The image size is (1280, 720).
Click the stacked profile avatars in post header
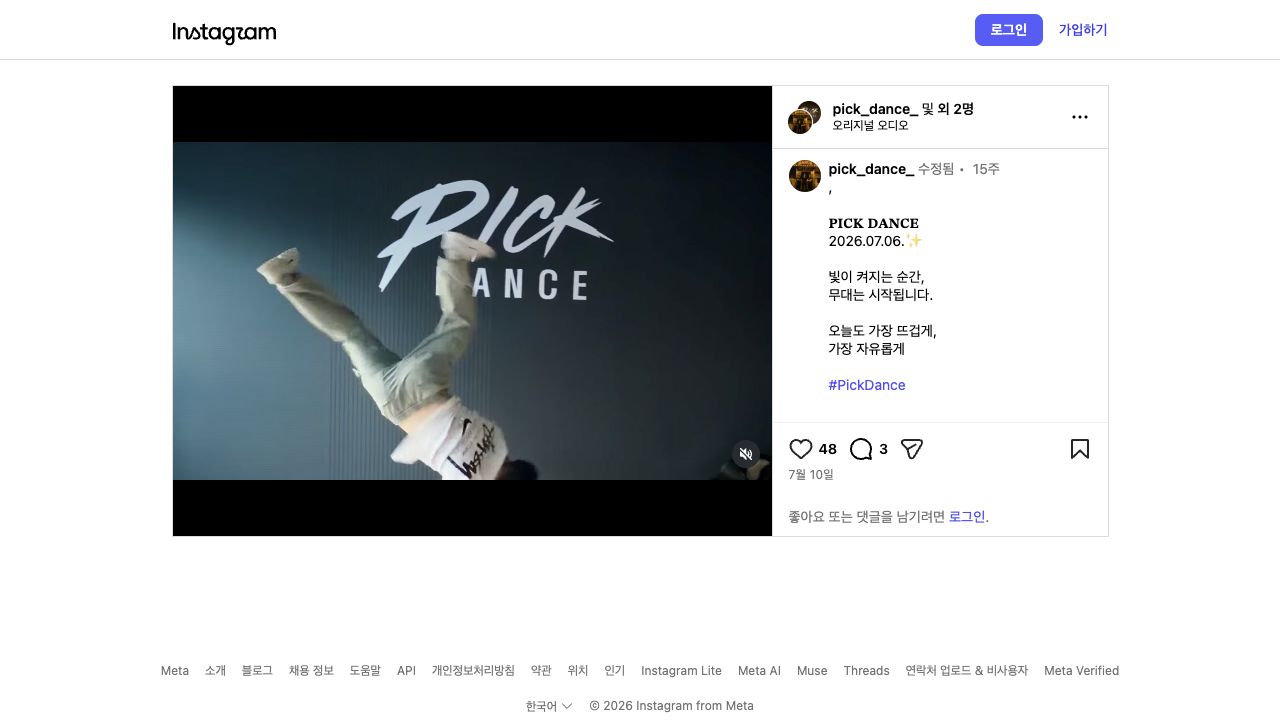click(x=805, y=117)
